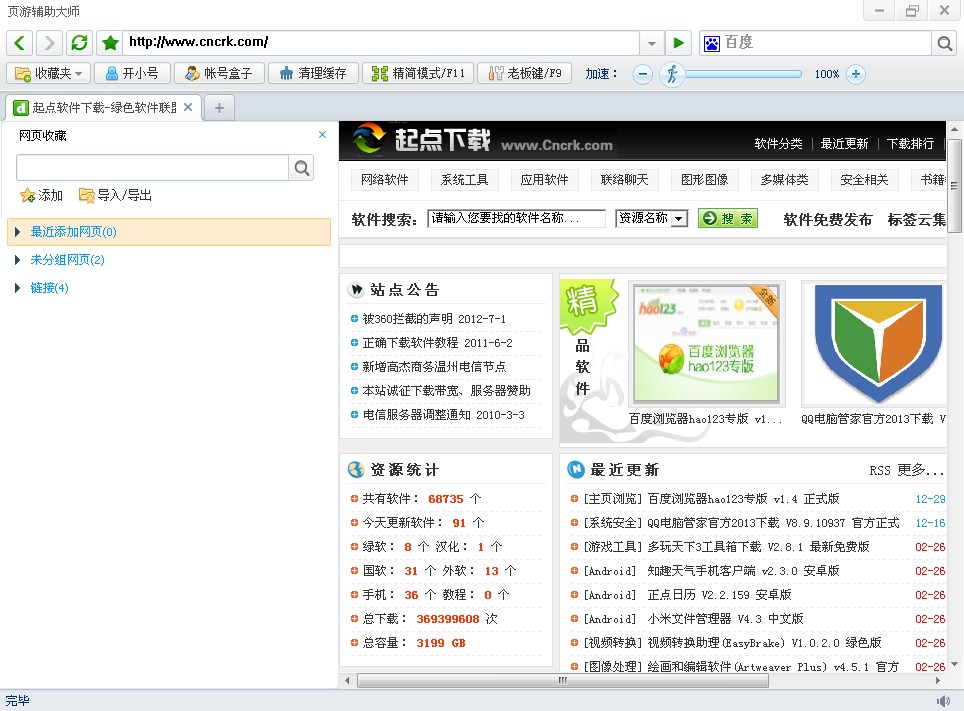Reload the page with refresh icon
The width and height of the screenshot is (964, 711).
coord(79,42)
